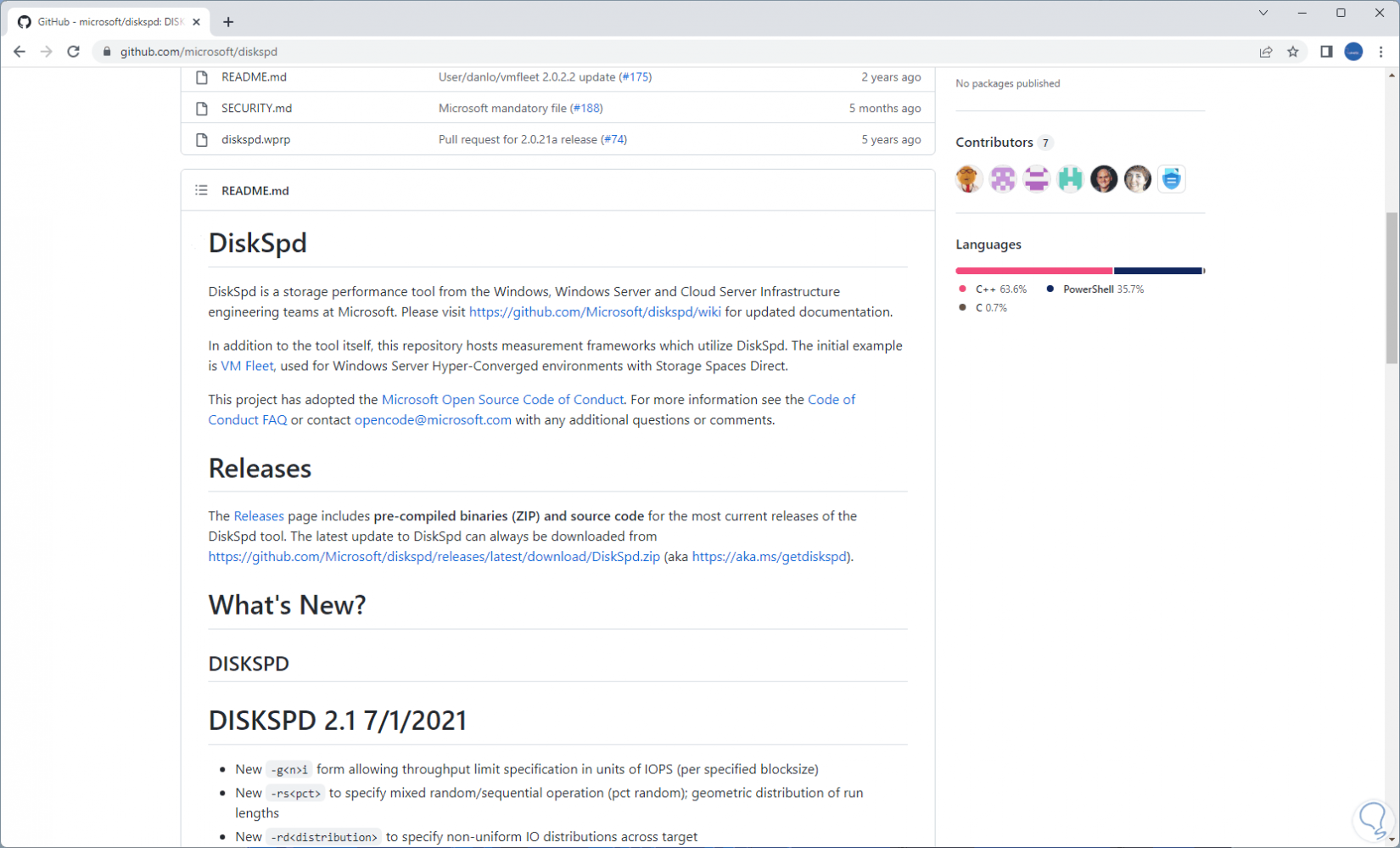Click the '5 years ago' timestamp
Image resolution: width=1400 pixels, height=848 pixels.
point(891,140)
